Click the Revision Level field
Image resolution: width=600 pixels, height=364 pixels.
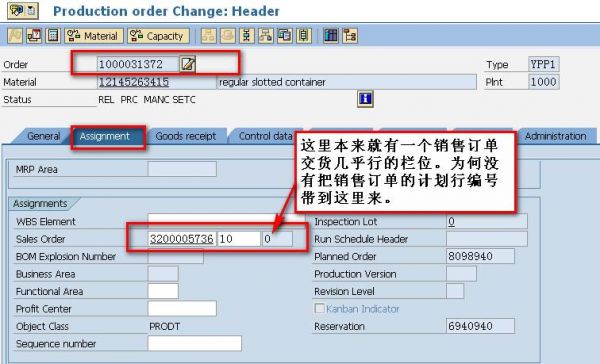pyautogui.click(x=455, y=291)
